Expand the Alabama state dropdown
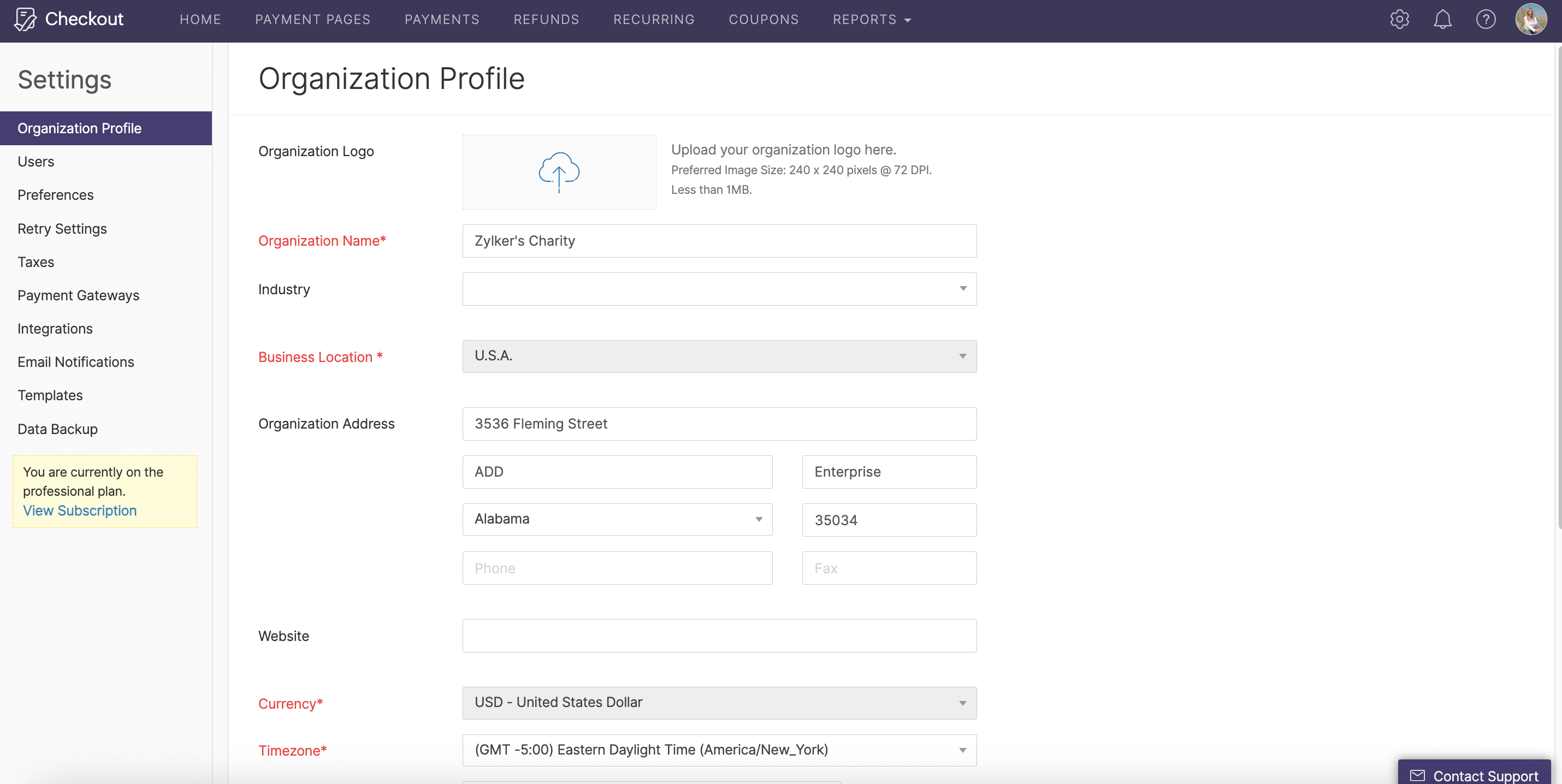The image size is (1562, 784). [x=617, y=520]
